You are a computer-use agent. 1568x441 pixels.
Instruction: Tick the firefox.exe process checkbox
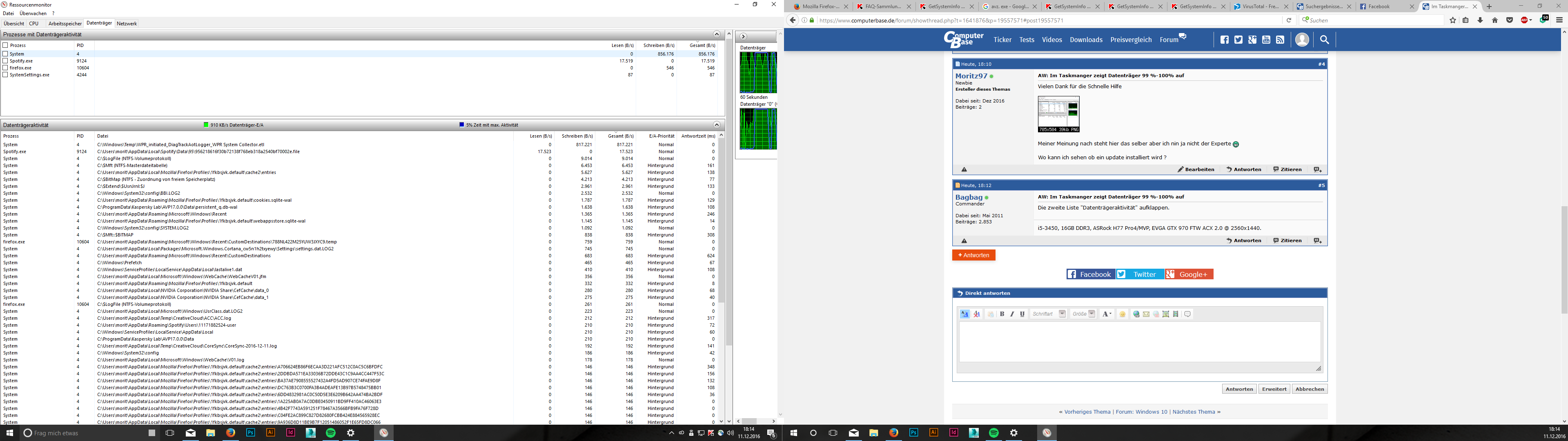click(x=5, y=68)
